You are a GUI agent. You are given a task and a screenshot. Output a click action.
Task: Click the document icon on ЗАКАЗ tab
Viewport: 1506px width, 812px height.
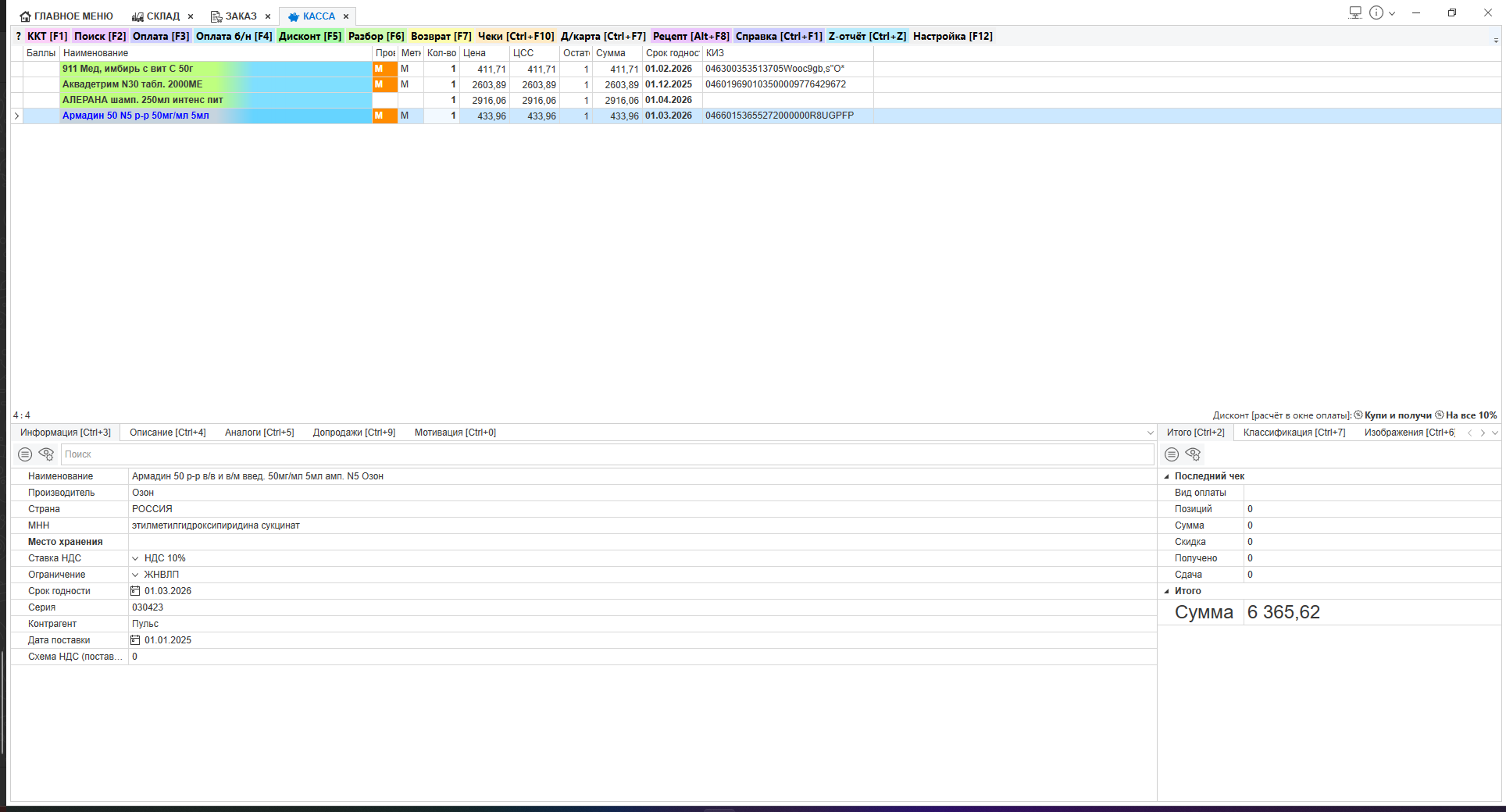[x=216, y=16]
